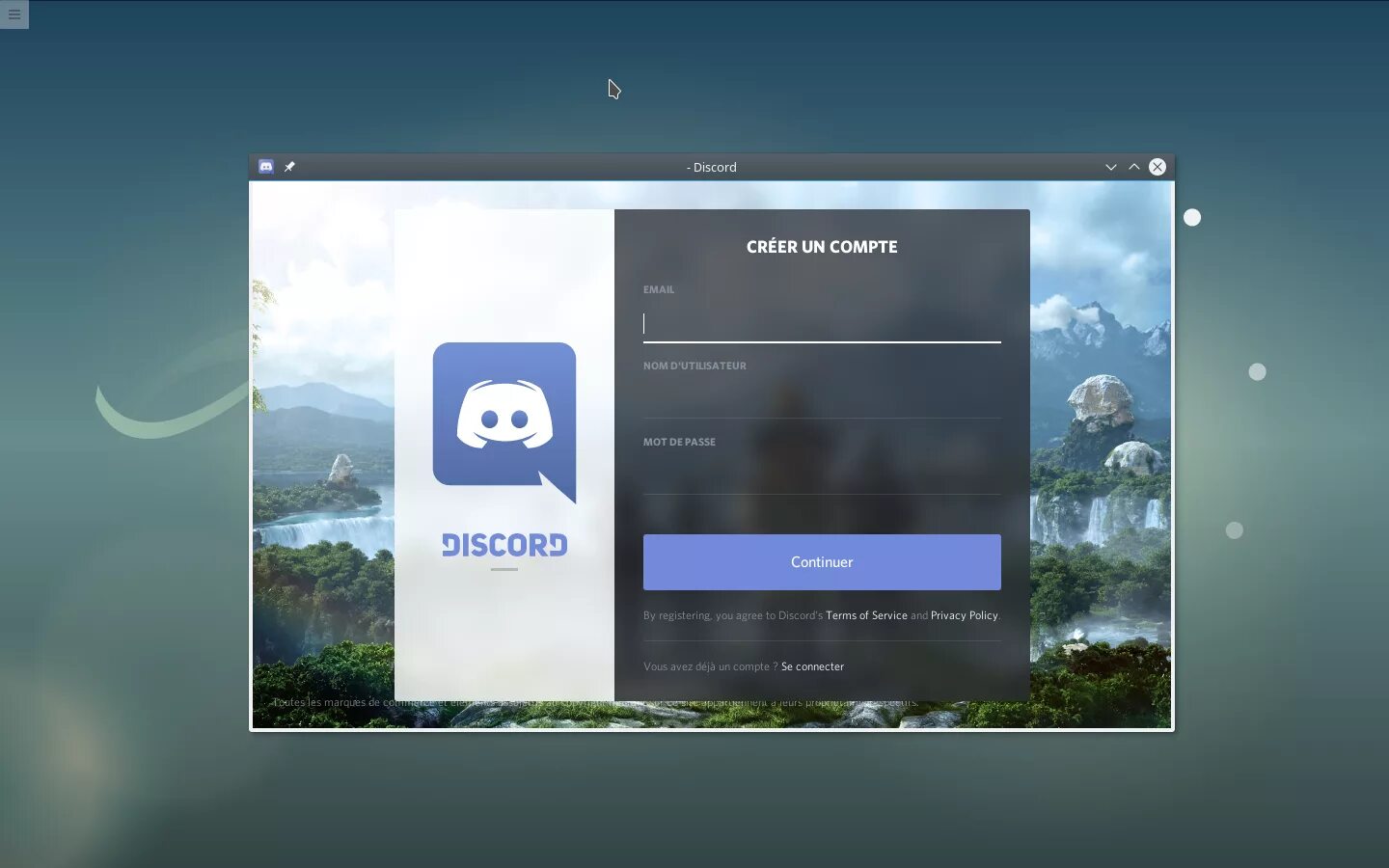This screenshot has width=1389, height=868.
Task: Focus the Email input field
Action: click(x=822, y=323)
